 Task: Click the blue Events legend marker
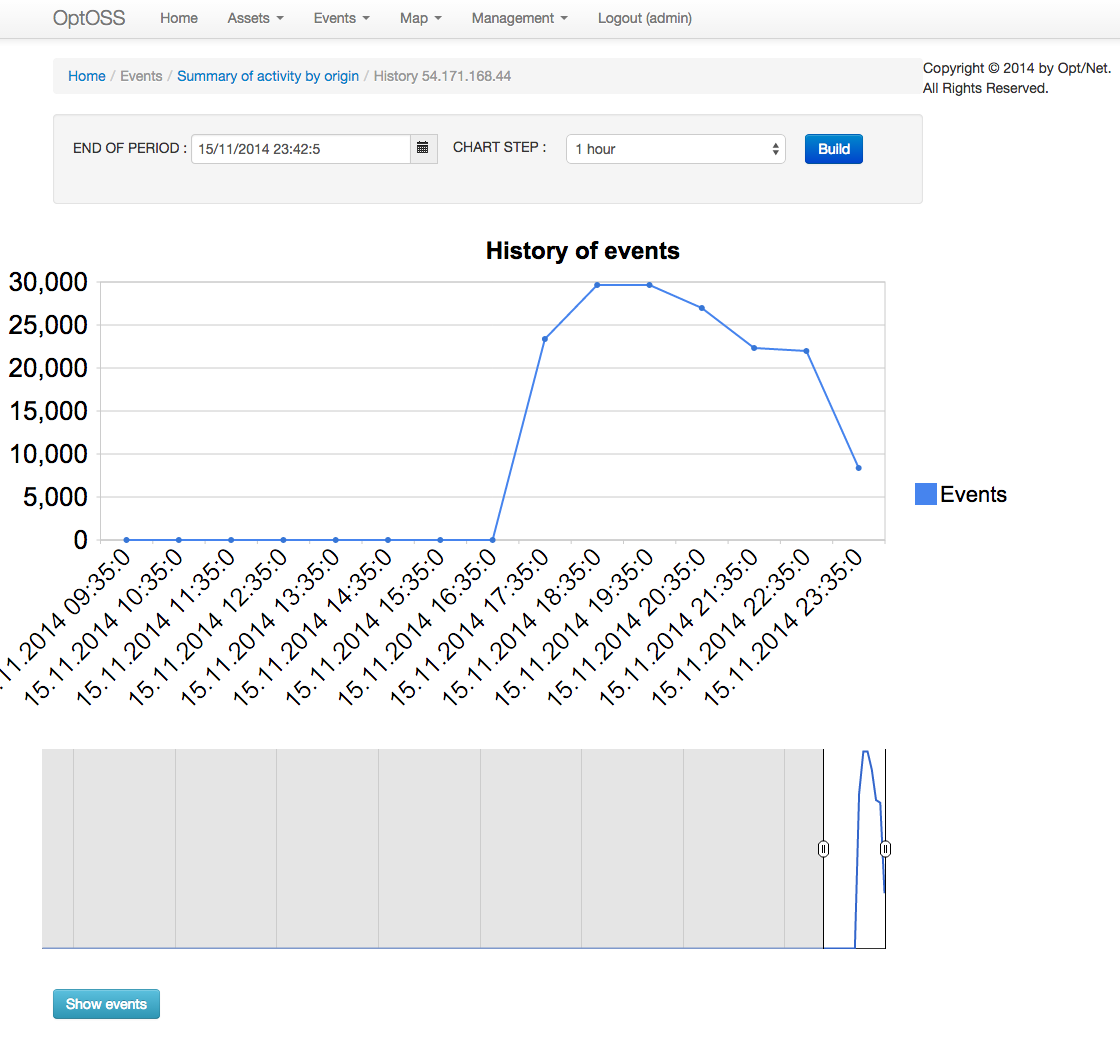[924, 493]
